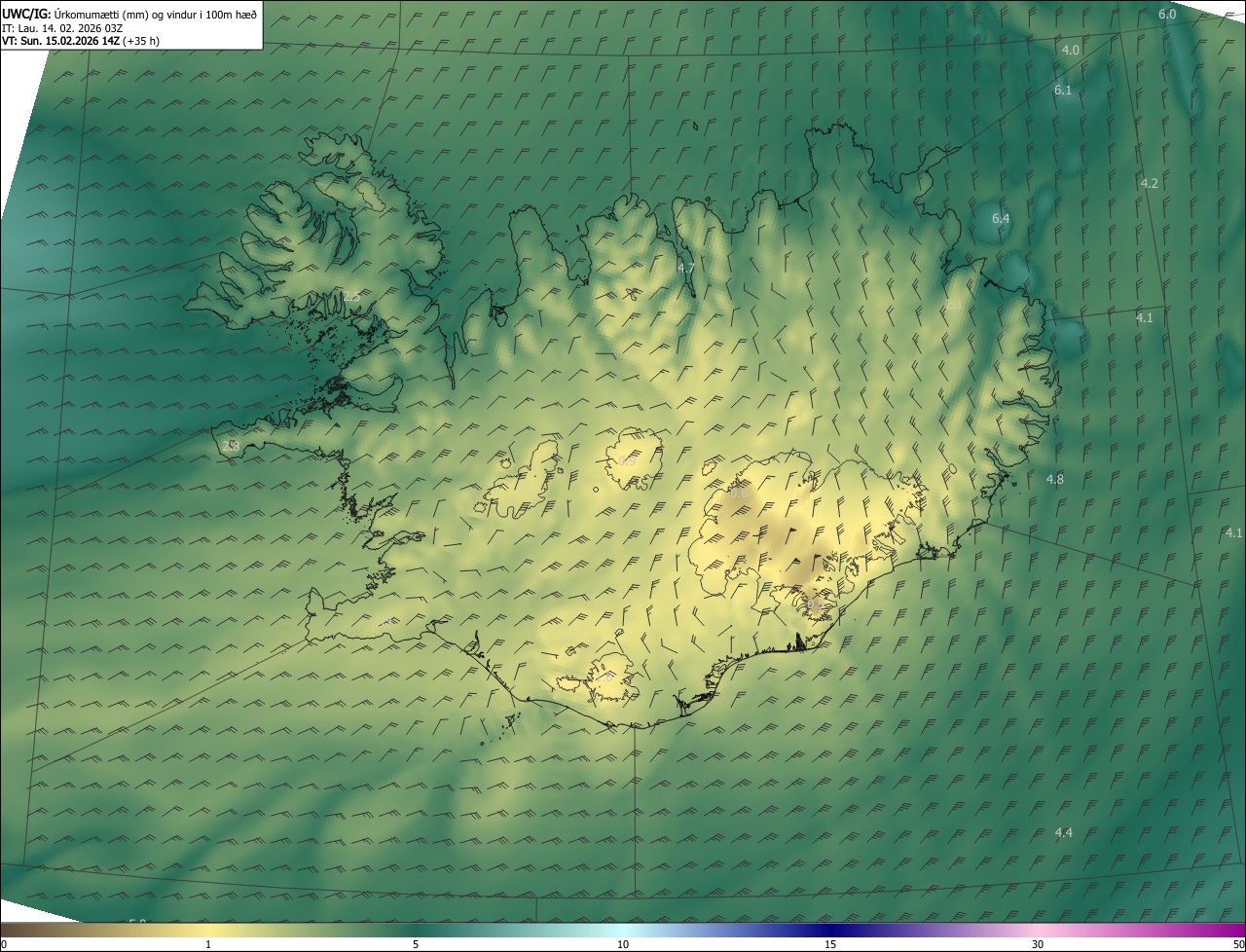Click the colorbar tick label 5
The width and height of the screenshot is (1246, 952).
416,944
